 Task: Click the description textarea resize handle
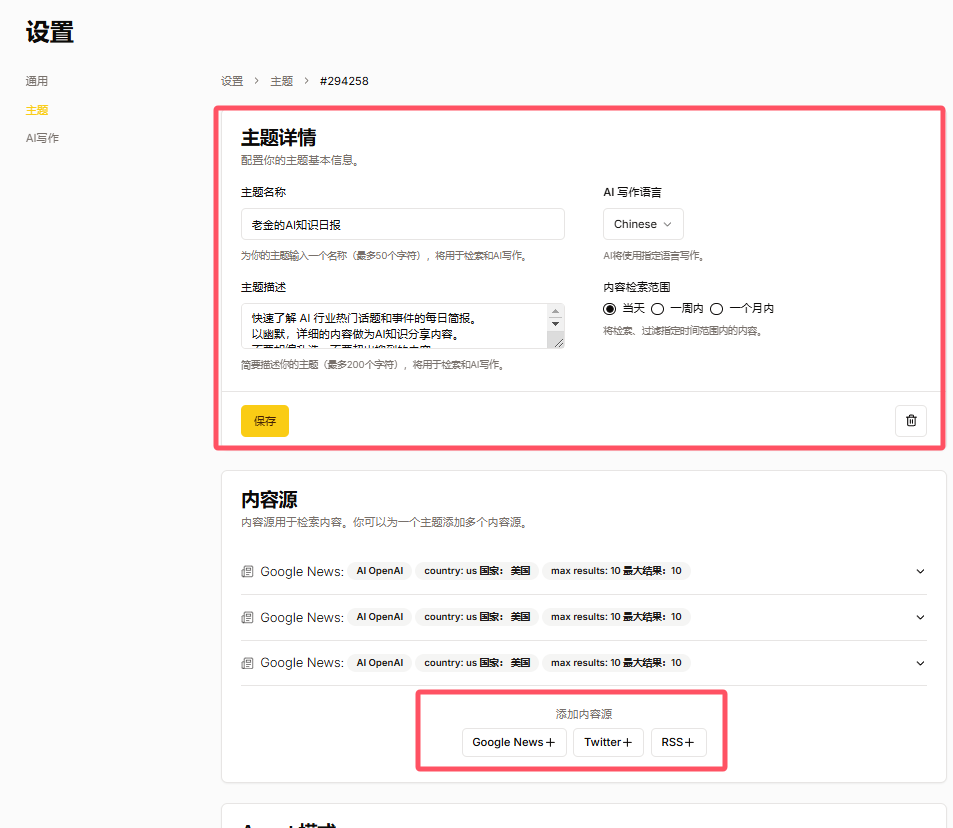click(x=558, y=342)
